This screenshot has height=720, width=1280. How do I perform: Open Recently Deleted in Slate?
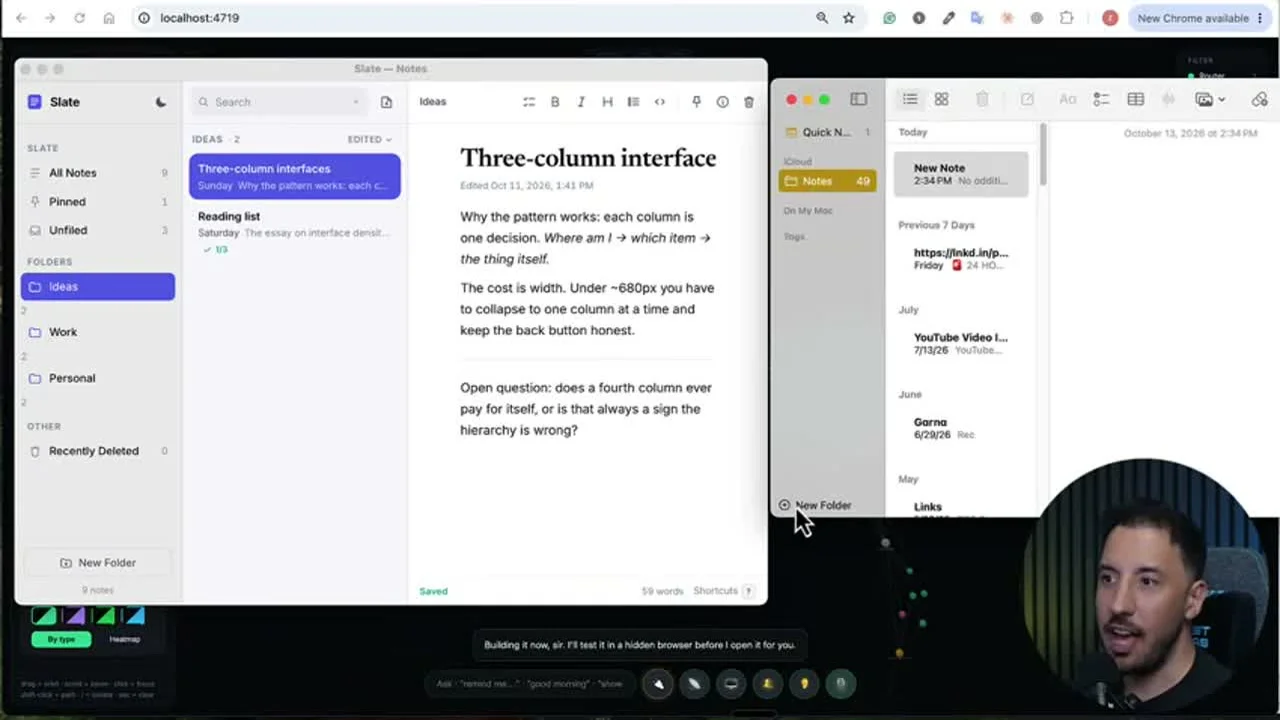point(98,451)
